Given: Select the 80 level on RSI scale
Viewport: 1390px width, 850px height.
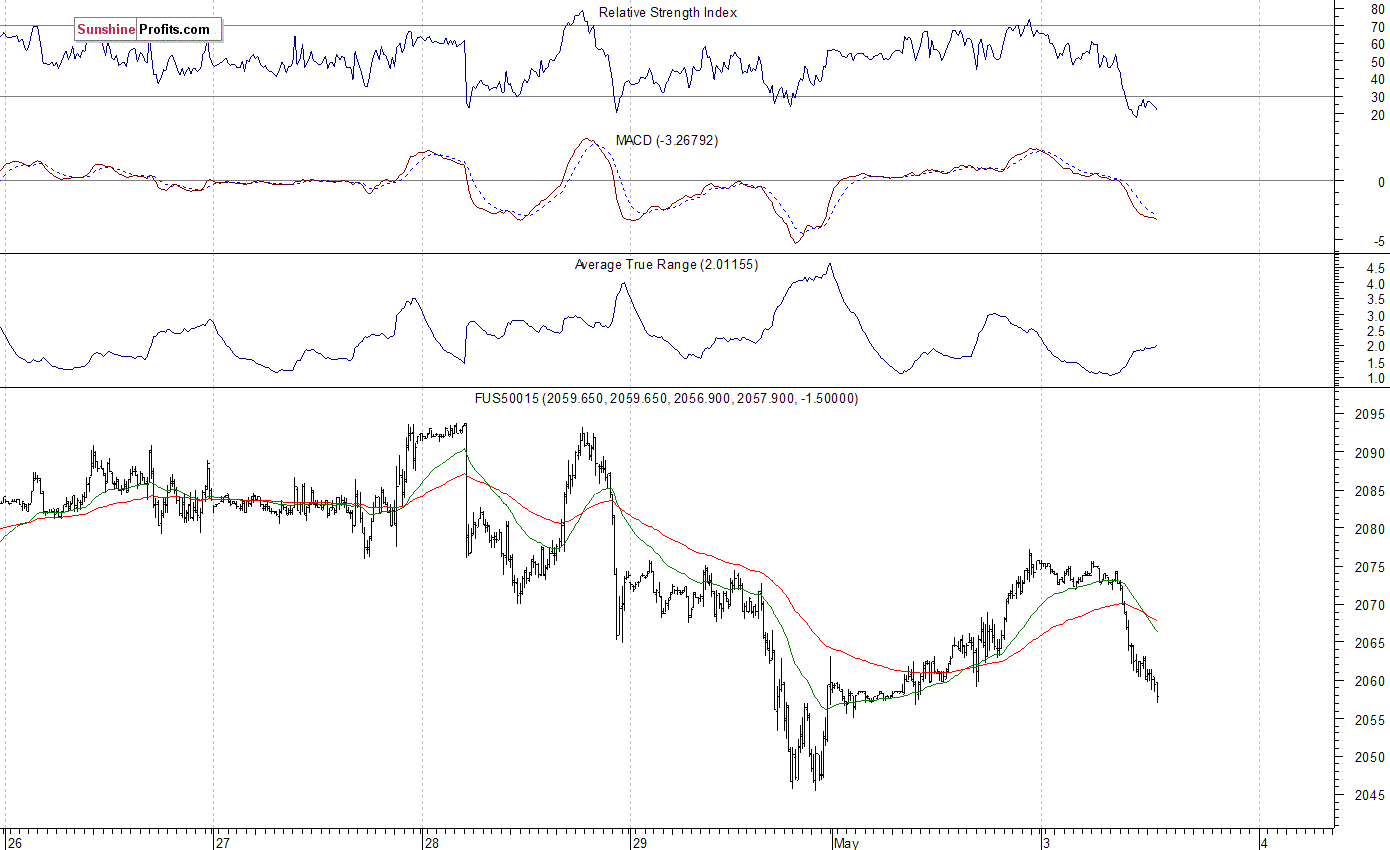Looking at the screenshot, I should click(x=1379, y=9).
